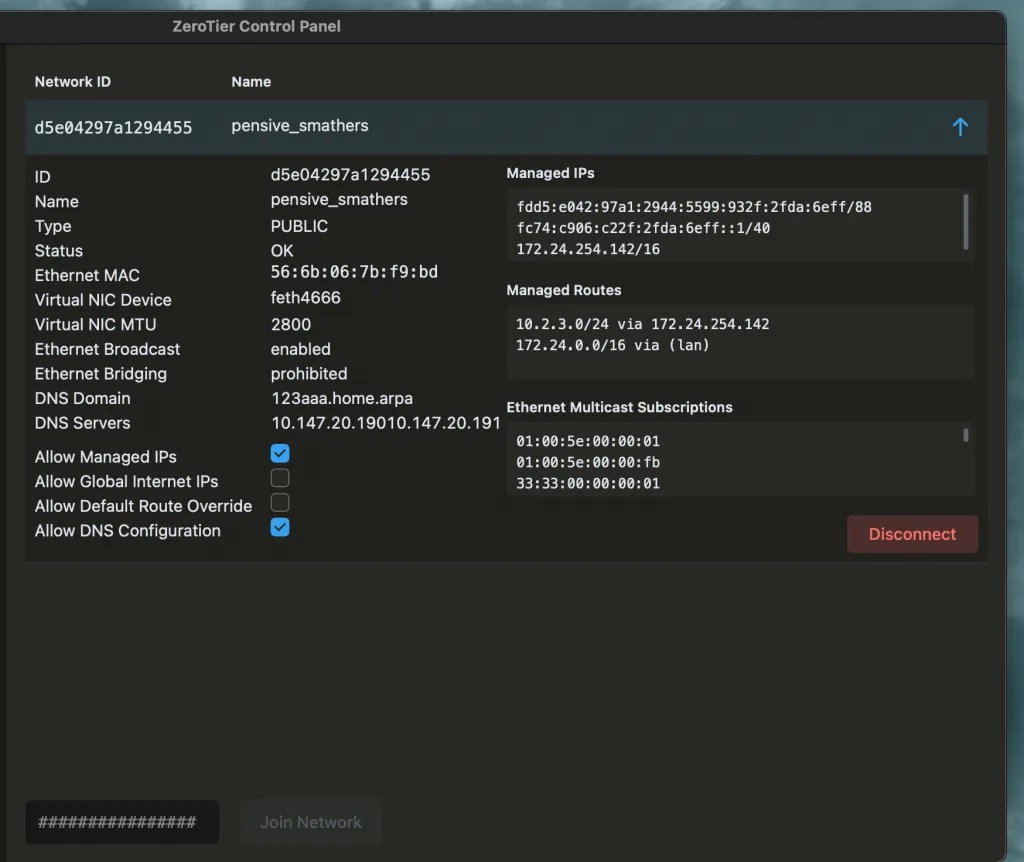Click the Allow Default Route Override label
This screenshot has width=1024, height=862.
tap(143, 506)
